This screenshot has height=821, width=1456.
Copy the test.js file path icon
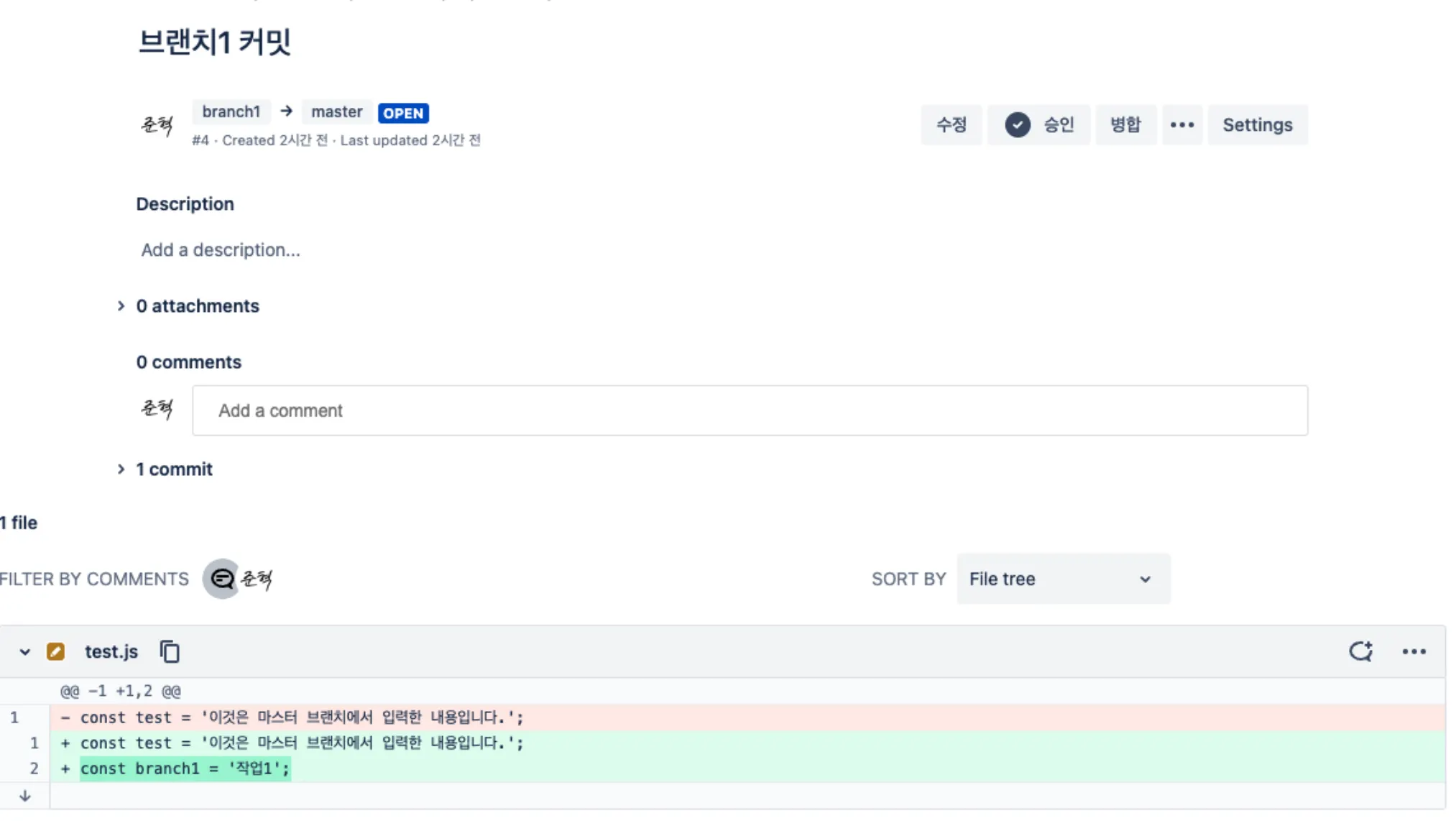(170, 651)
